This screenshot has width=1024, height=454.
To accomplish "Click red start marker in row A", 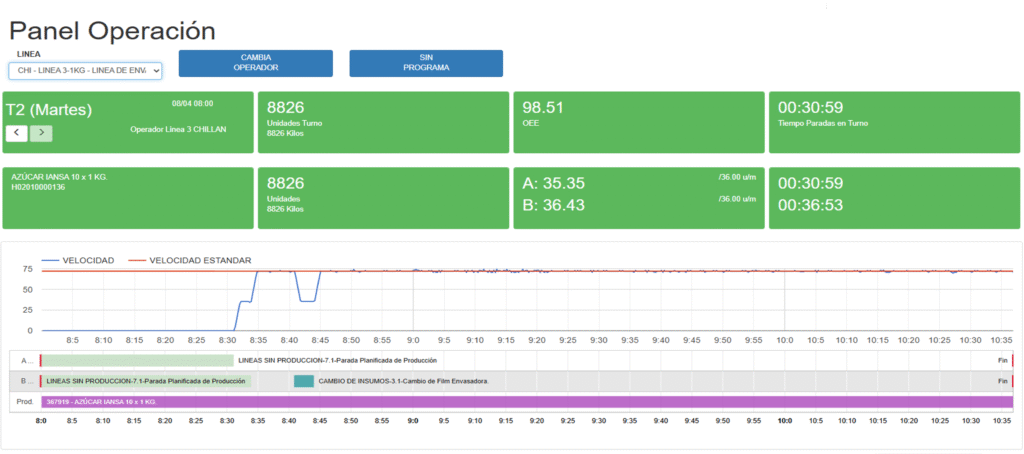I will (40, 360).
